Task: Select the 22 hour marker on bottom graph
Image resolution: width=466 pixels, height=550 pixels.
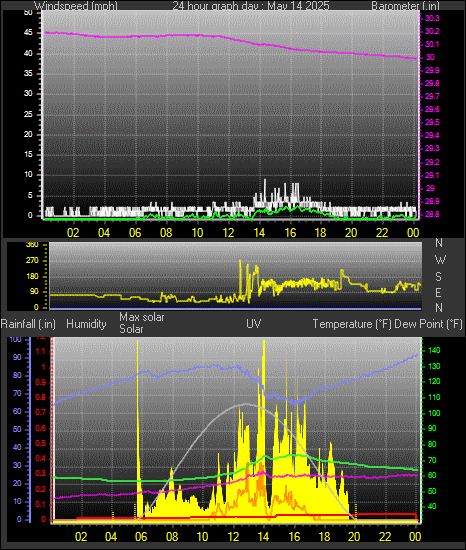Action: (x=385, y=536)
